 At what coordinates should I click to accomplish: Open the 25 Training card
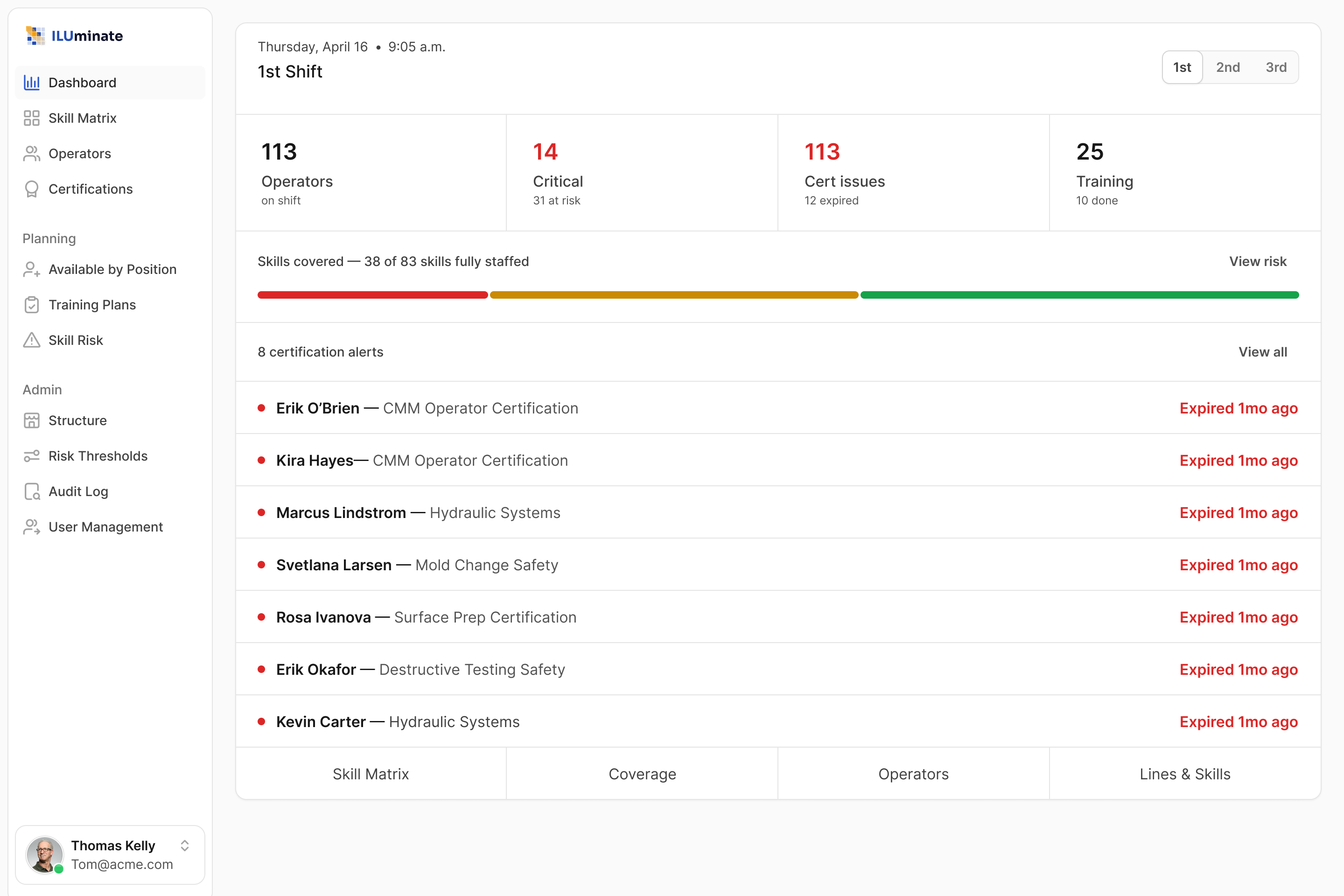(1185, 173)
